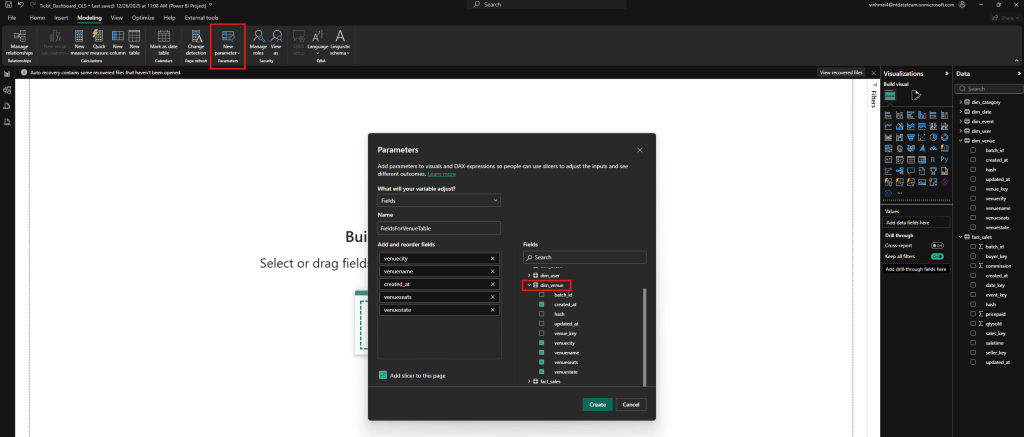The width and height of the screenshot is (1024, 437).
Task: Switch to the Insert ribbon tab
Action: [x=62, y=18]
